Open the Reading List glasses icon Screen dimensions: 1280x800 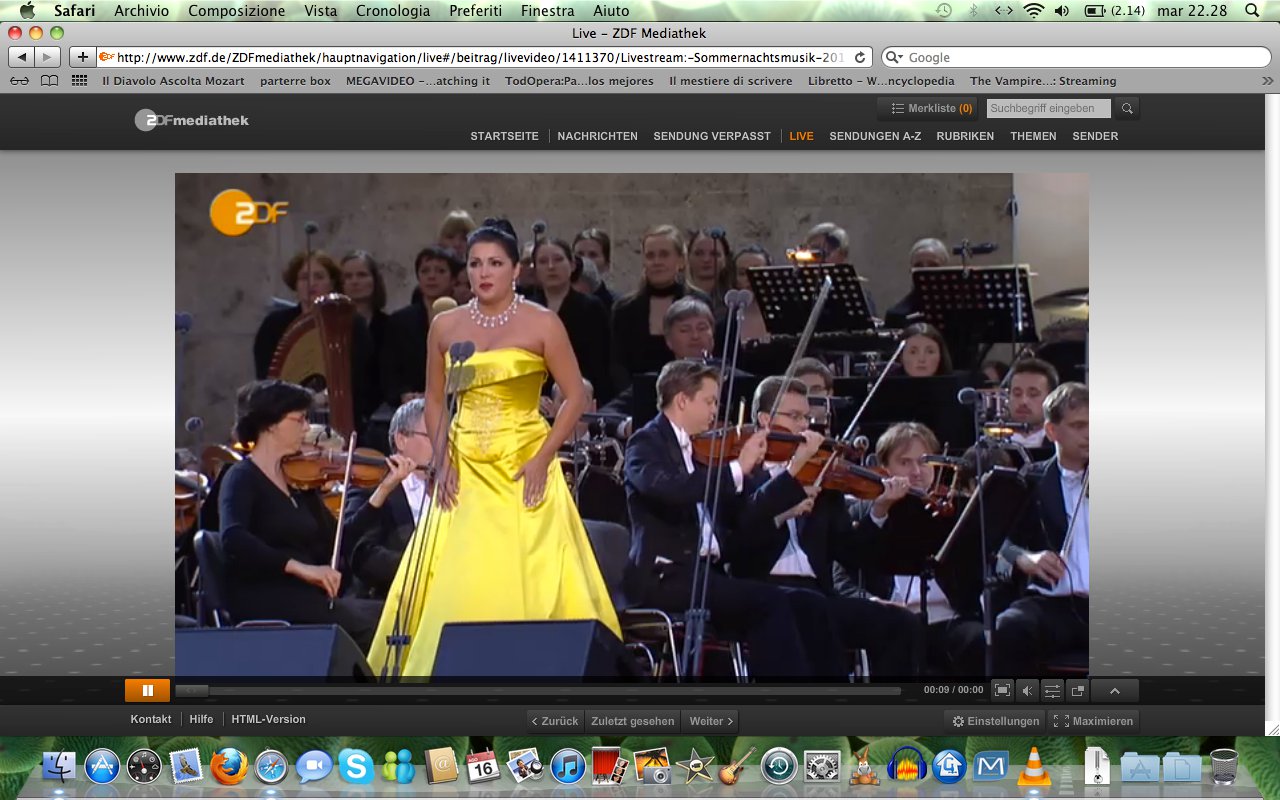pyautogui.click(x=19, y=81)
